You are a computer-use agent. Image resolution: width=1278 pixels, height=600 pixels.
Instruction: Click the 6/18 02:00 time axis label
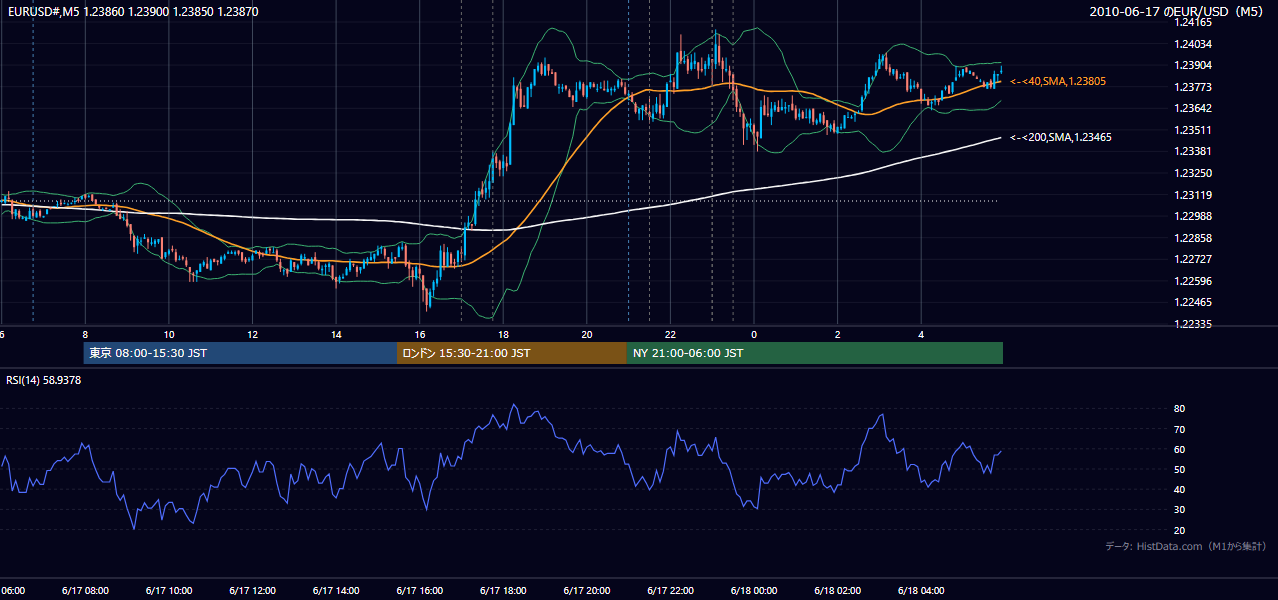[838, 591]
